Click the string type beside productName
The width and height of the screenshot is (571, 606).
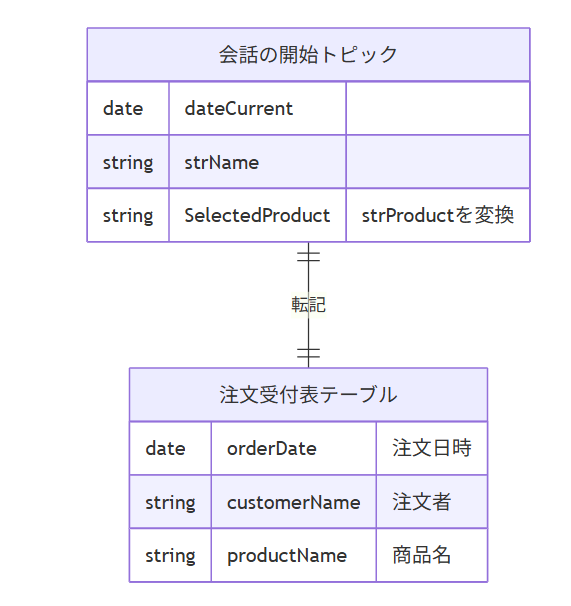(170, 555)
